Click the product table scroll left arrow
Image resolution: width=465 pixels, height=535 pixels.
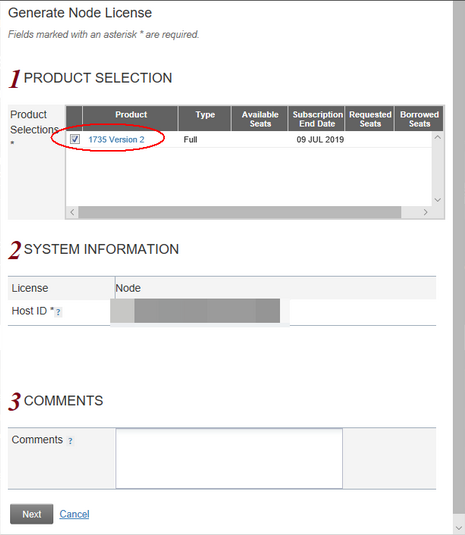point(72,212)
